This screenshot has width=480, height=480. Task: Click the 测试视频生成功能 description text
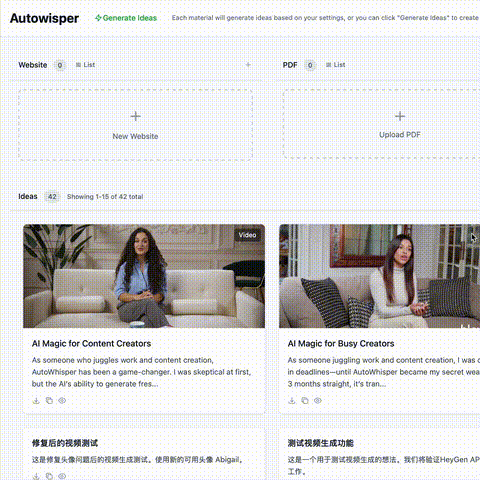(x=384, y=465)
